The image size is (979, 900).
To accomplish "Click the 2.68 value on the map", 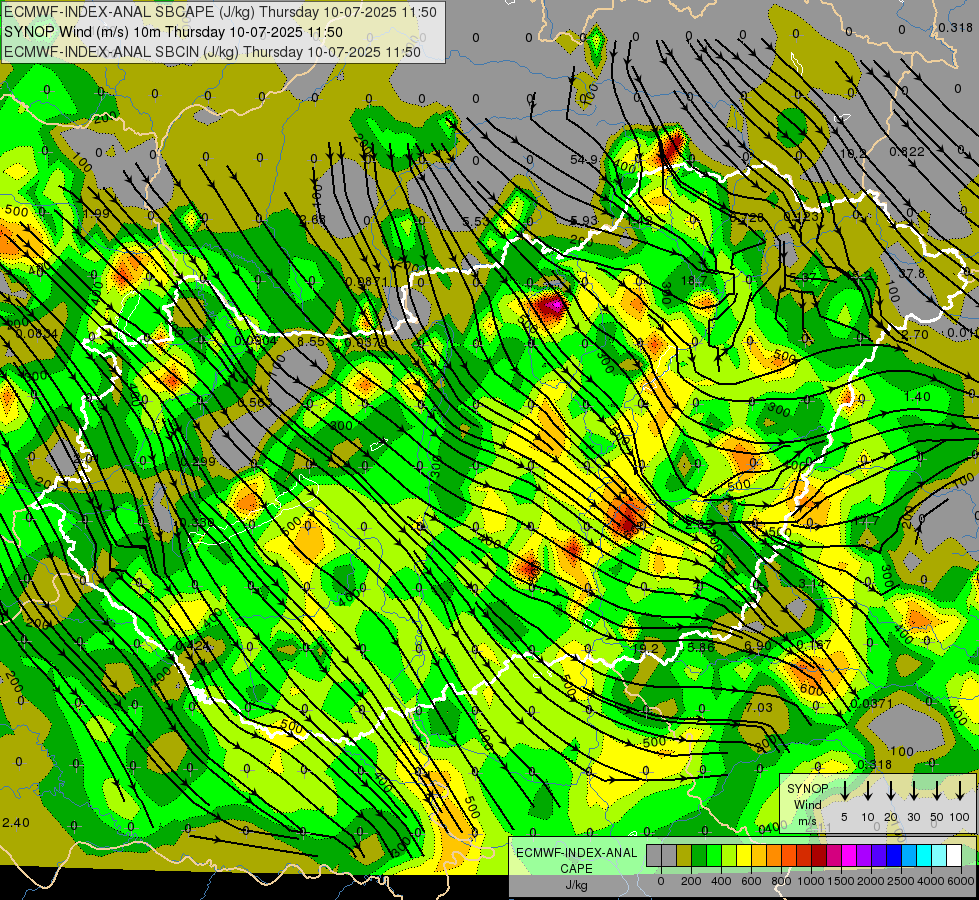I will [x=313, y=219].
